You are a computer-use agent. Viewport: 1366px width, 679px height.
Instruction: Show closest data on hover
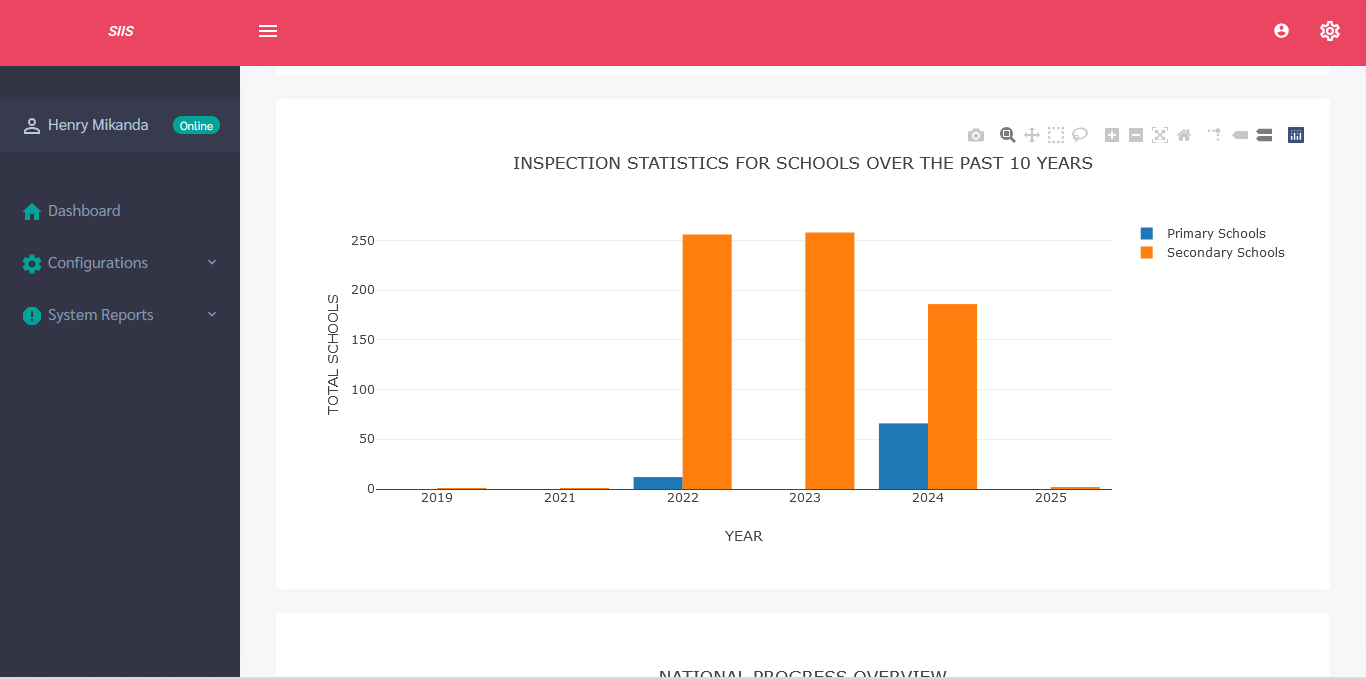click(1240, 135)
